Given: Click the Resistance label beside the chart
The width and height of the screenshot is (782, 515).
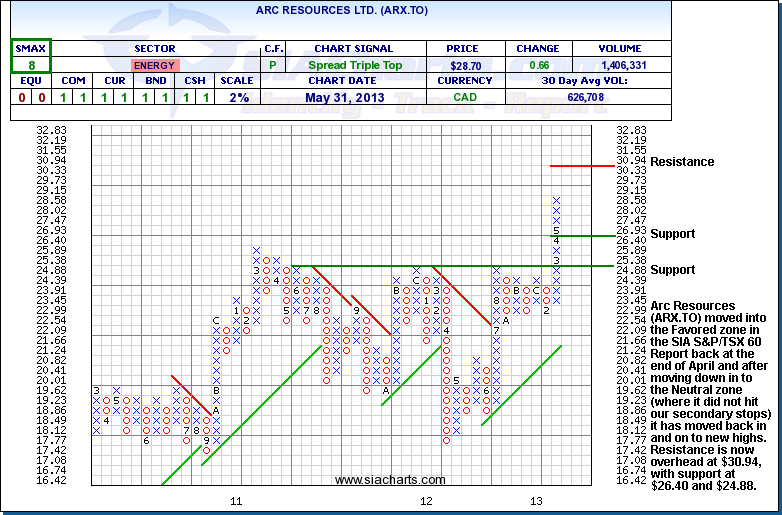Looking at the screenshot, I should click(681, 161).
